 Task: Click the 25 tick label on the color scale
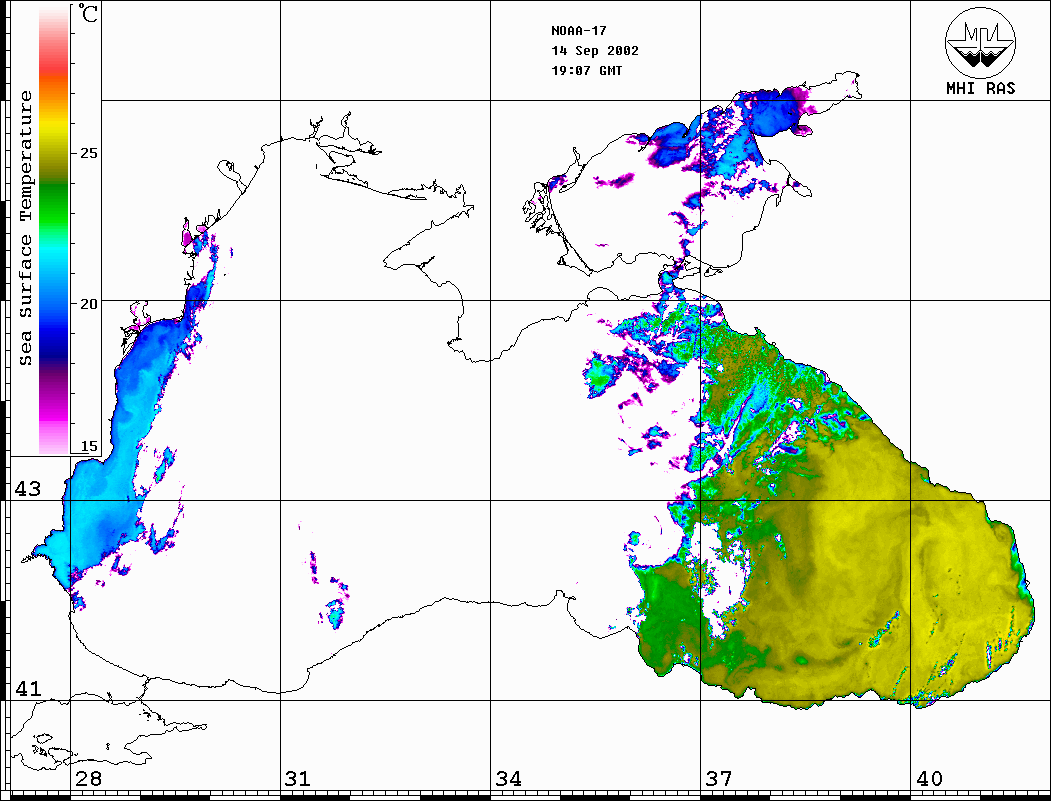pos(88,153)
